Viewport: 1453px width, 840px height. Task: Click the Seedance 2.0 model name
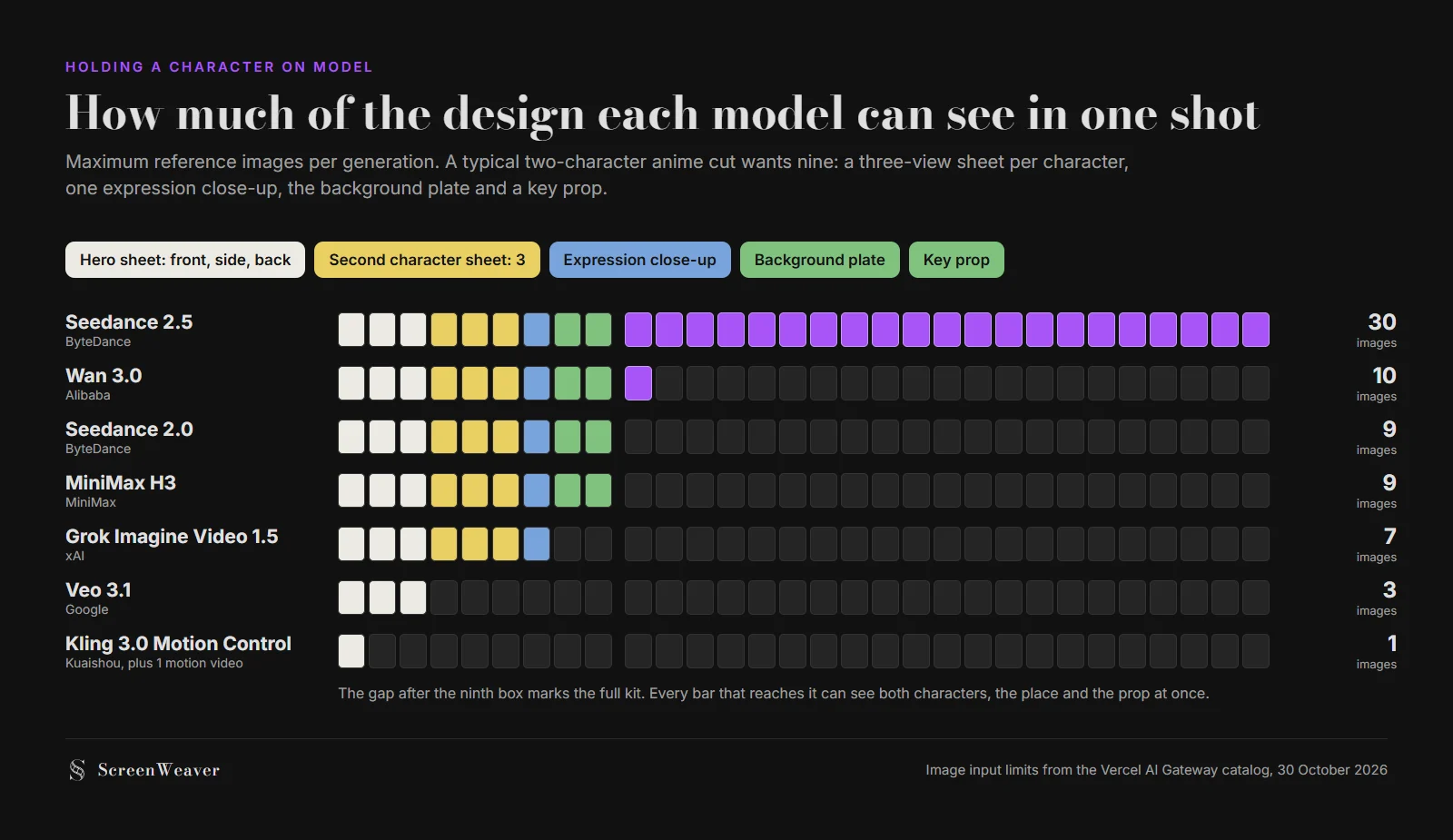129,430
